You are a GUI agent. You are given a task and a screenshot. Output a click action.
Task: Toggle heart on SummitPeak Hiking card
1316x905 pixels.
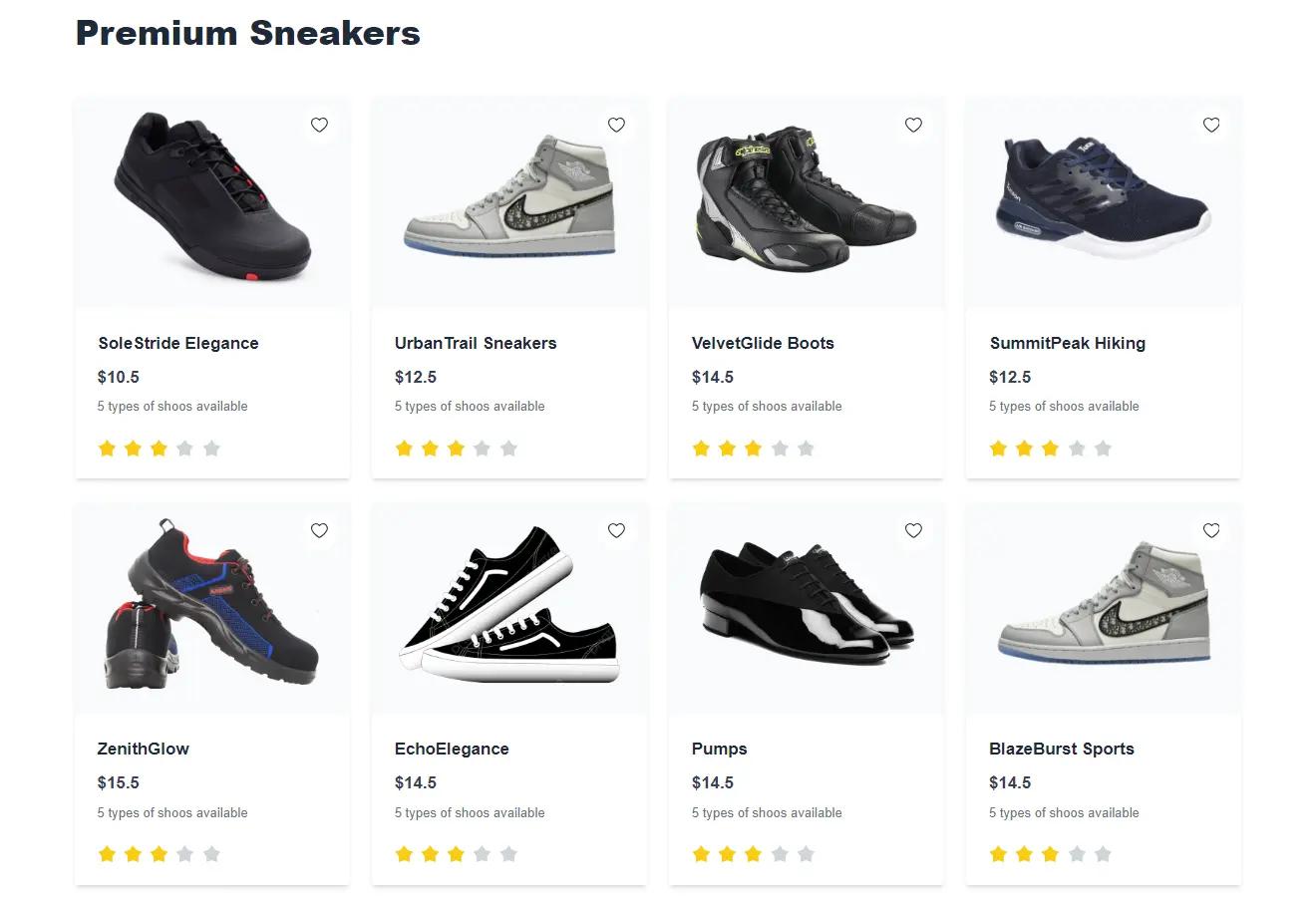click(x=1211, y=125)
